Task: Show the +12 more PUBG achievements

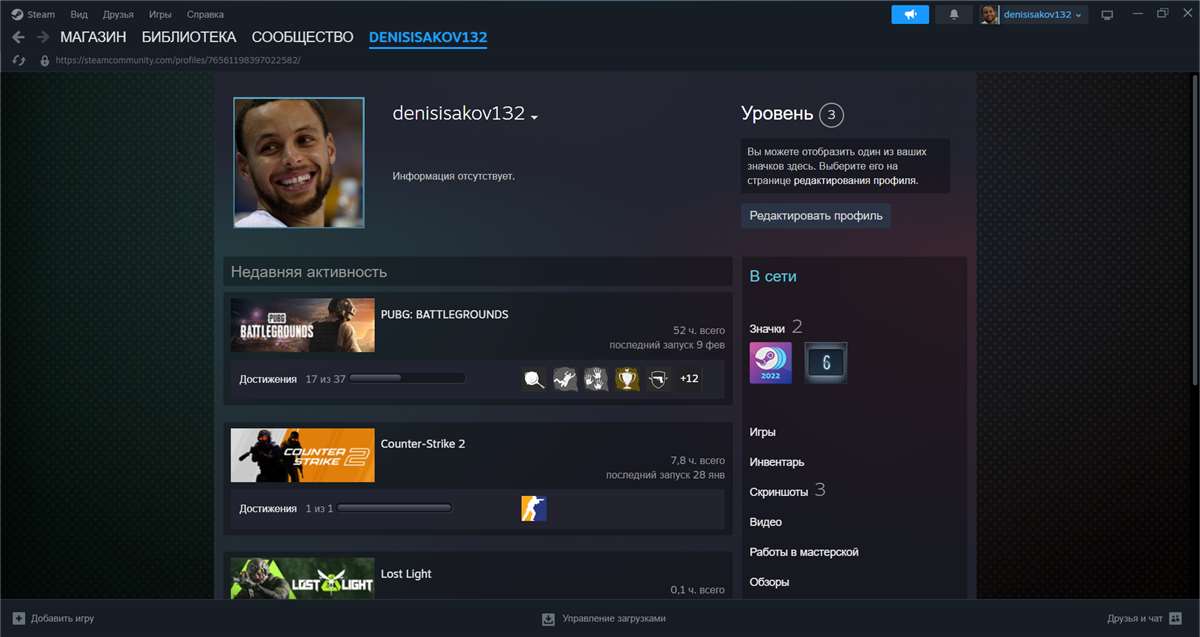Action: 689,379
